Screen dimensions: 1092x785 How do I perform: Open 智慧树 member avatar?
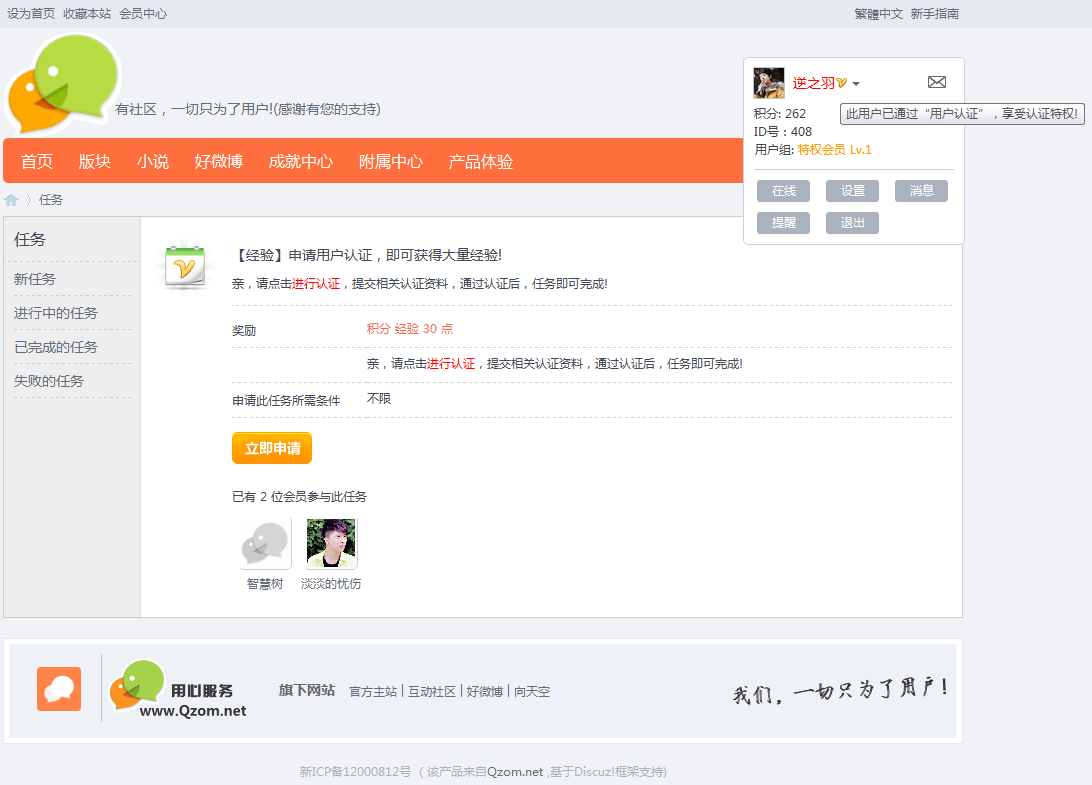pyautogui.click(x=265, y=543)
